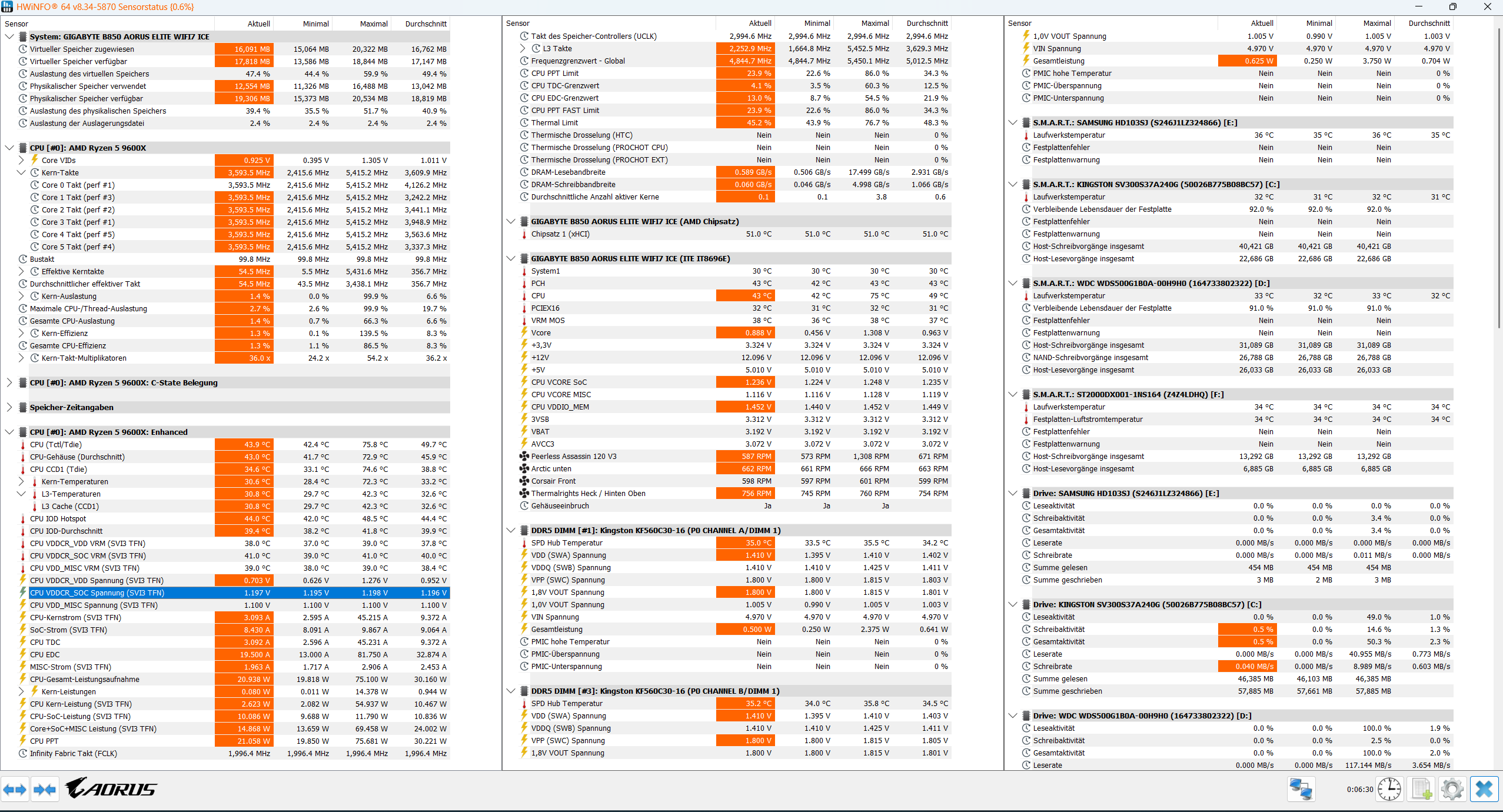Open the remote monitoring network icon
The width and height of the screenshot is (1503, 812).
tap(1301, 789)
